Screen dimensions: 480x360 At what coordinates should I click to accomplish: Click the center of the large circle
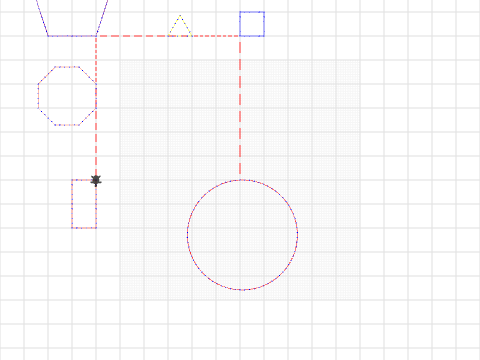point(242,235)
